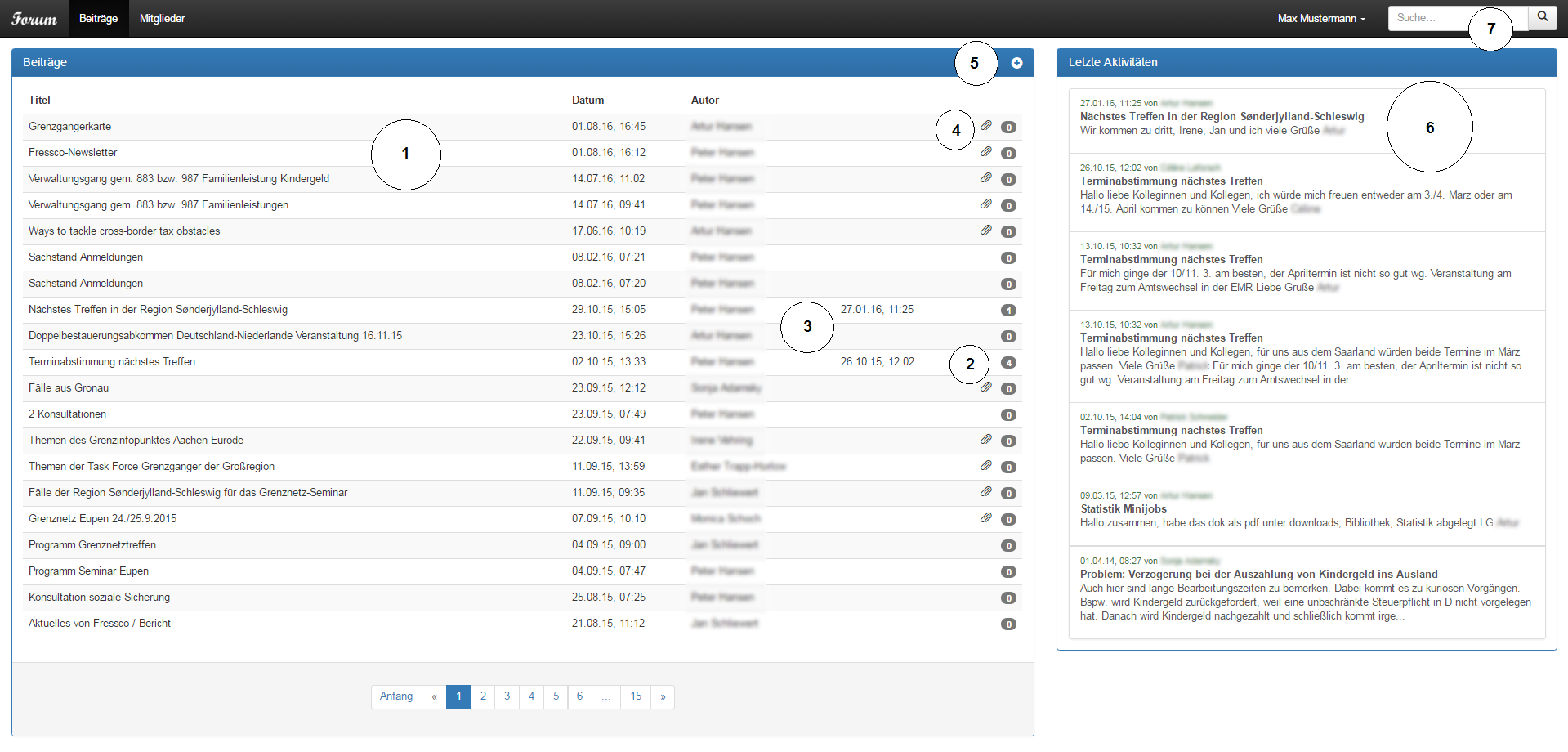Switch to the Mitglieder tab

(162, 18)
